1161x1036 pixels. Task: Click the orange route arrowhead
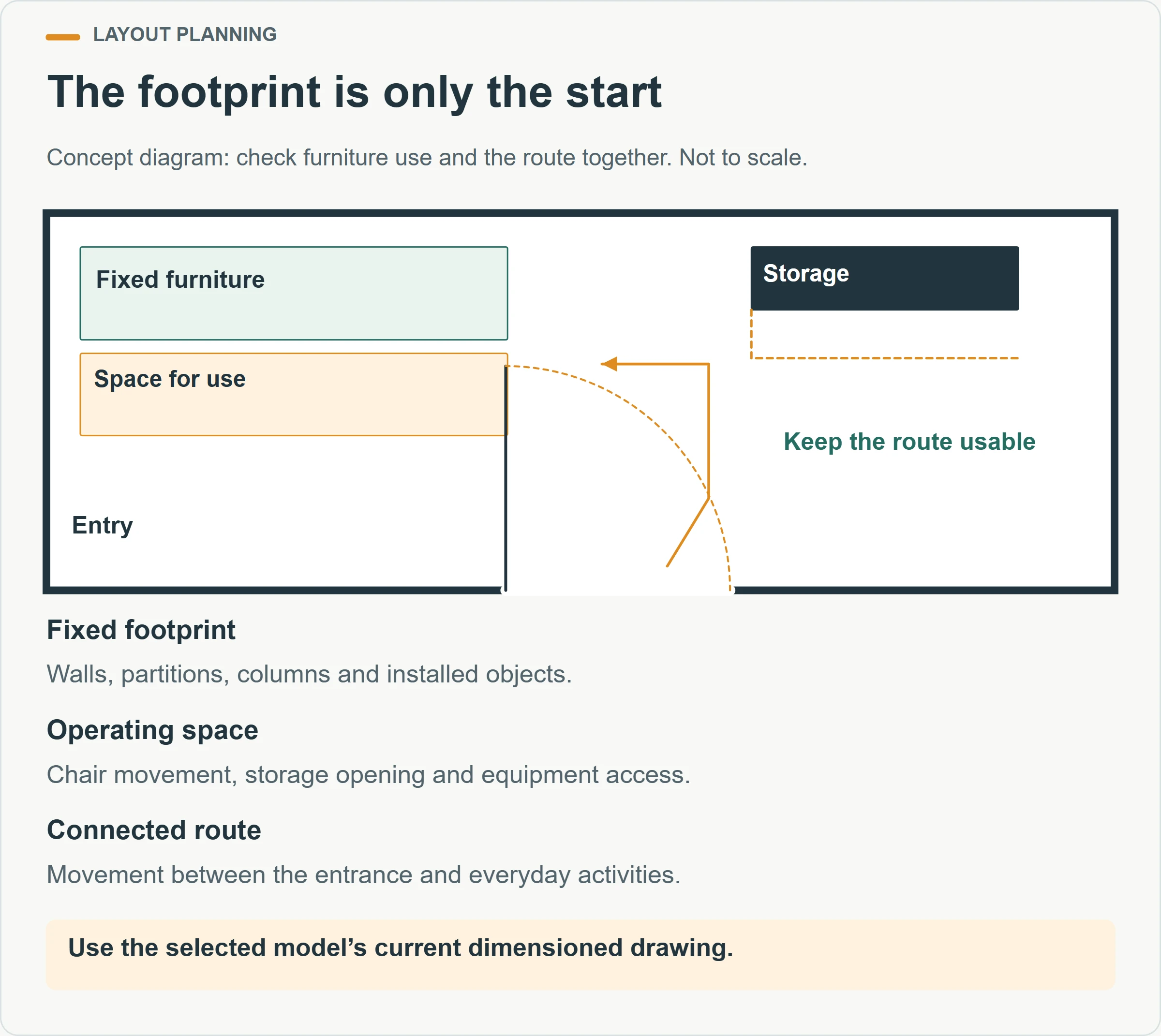pyautogui.click(x=609, y=364)
